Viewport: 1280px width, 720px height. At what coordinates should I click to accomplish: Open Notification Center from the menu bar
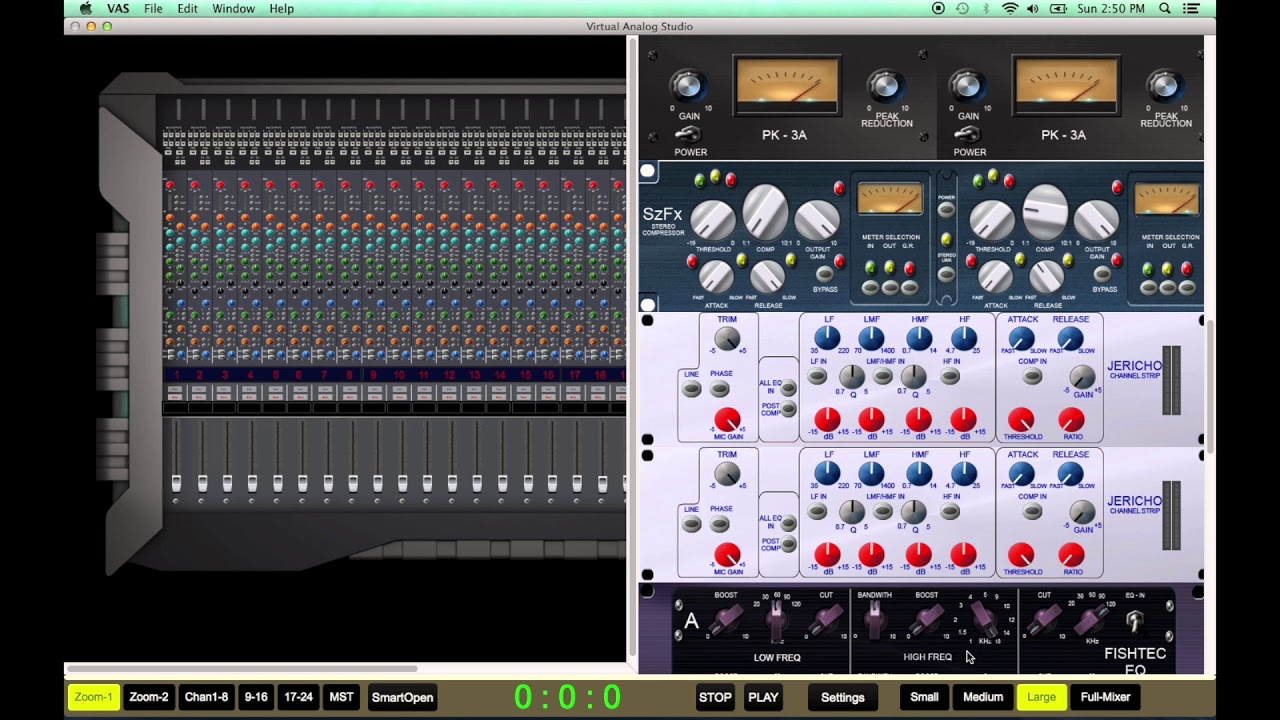tap(1191, 9)
